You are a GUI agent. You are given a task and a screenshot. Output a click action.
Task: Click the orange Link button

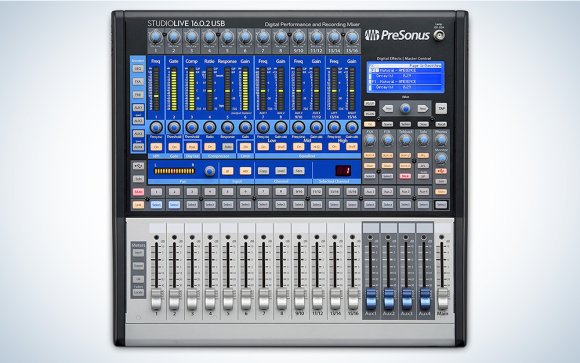(138, 205)
